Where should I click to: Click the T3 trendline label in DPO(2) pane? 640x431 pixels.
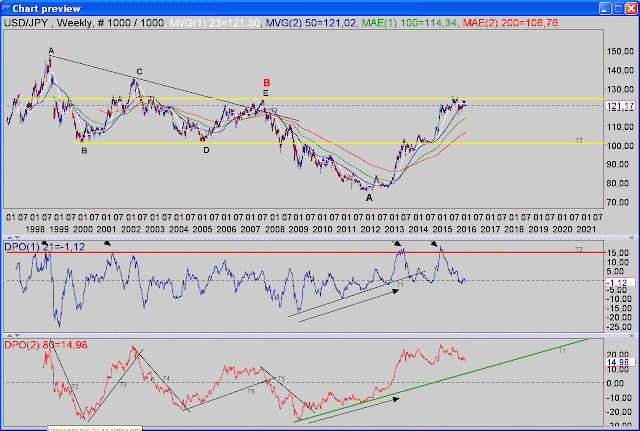(123, 384)
